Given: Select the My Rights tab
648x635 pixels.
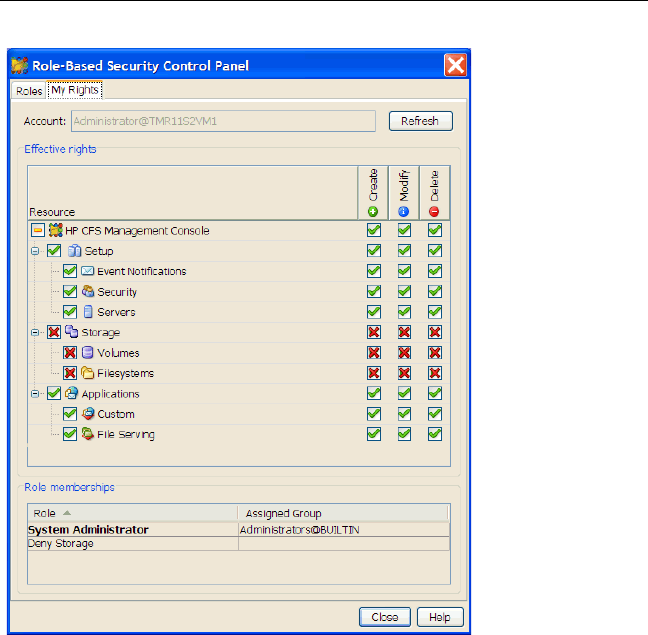Looking at the screenshot, I should click(75, 90).
